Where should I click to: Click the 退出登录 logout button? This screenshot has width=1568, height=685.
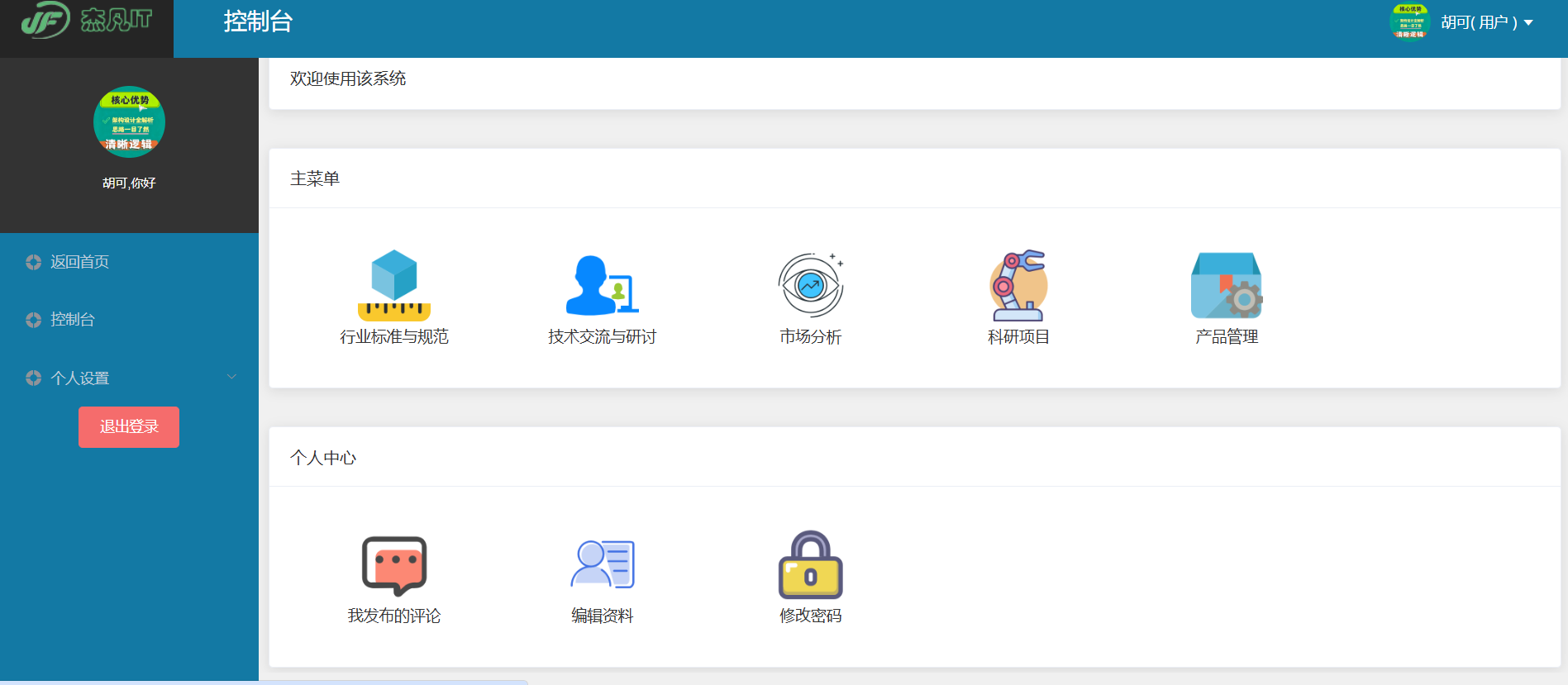point(129,427)
